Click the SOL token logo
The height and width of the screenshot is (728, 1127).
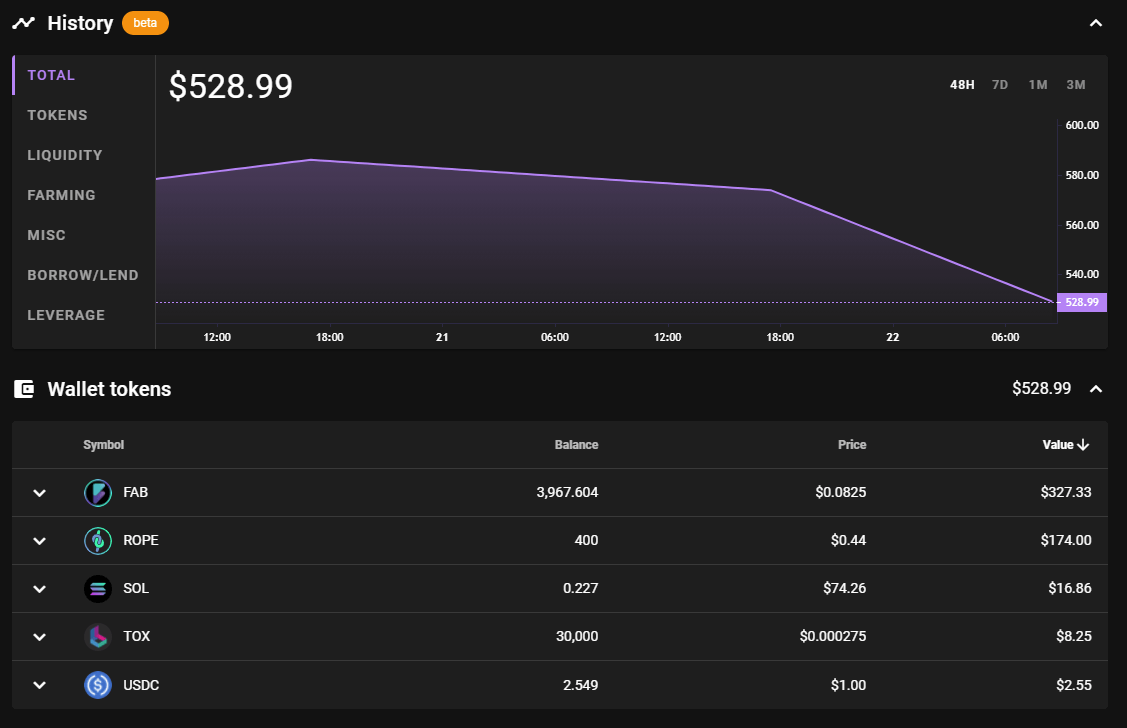97,588
